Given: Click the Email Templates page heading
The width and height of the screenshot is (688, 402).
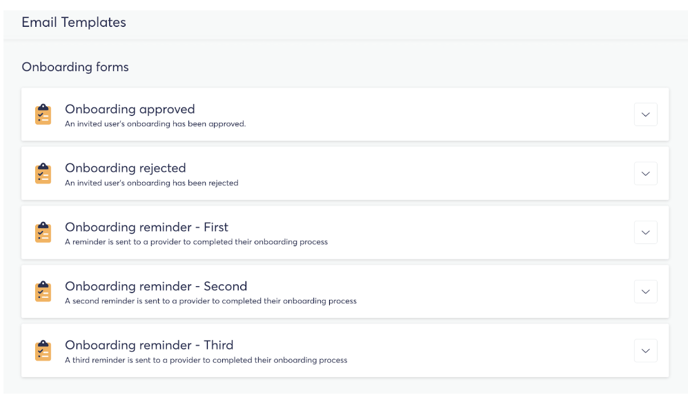Looking at the screenshot, I should pyautogui.click(x=74, y=22).
